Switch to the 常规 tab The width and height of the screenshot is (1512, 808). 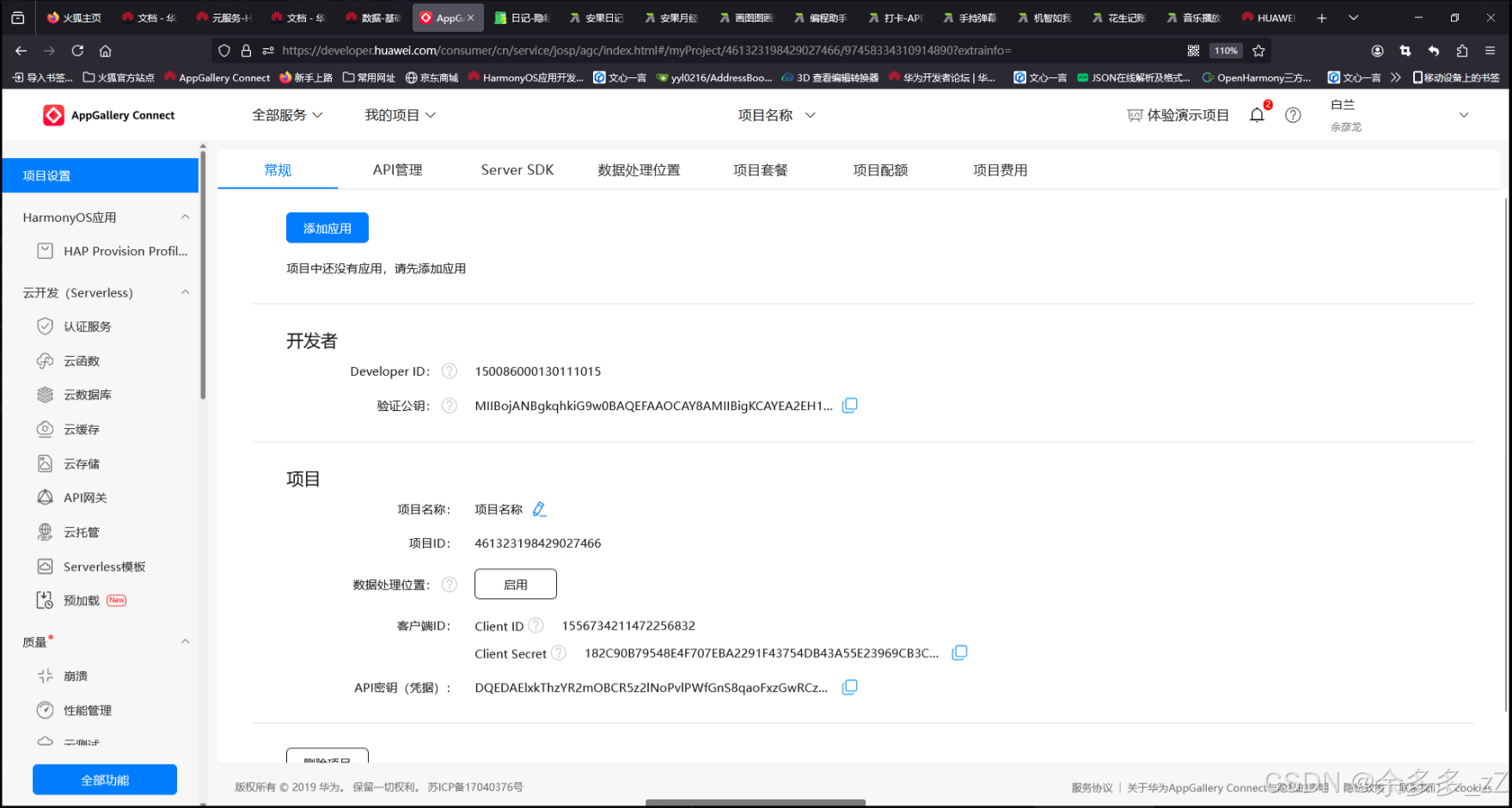[x=278, y=170]
